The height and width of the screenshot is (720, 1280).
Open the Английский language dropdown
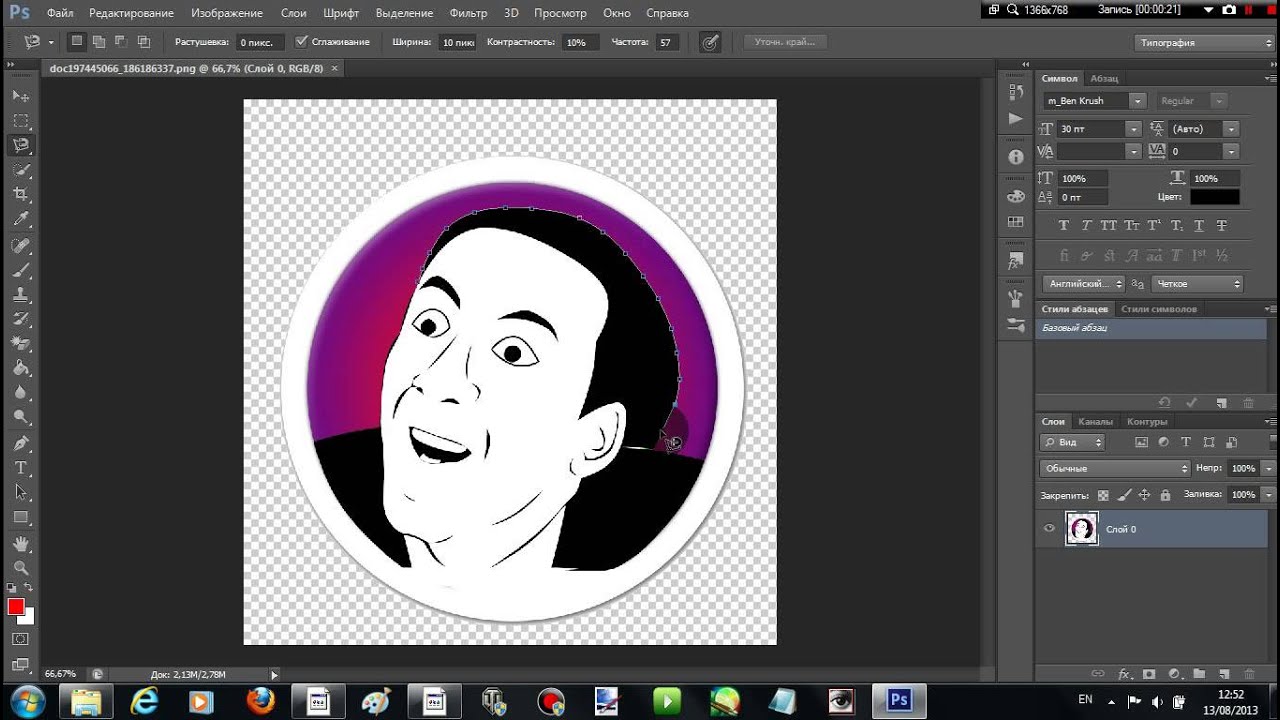point(1084,284)
